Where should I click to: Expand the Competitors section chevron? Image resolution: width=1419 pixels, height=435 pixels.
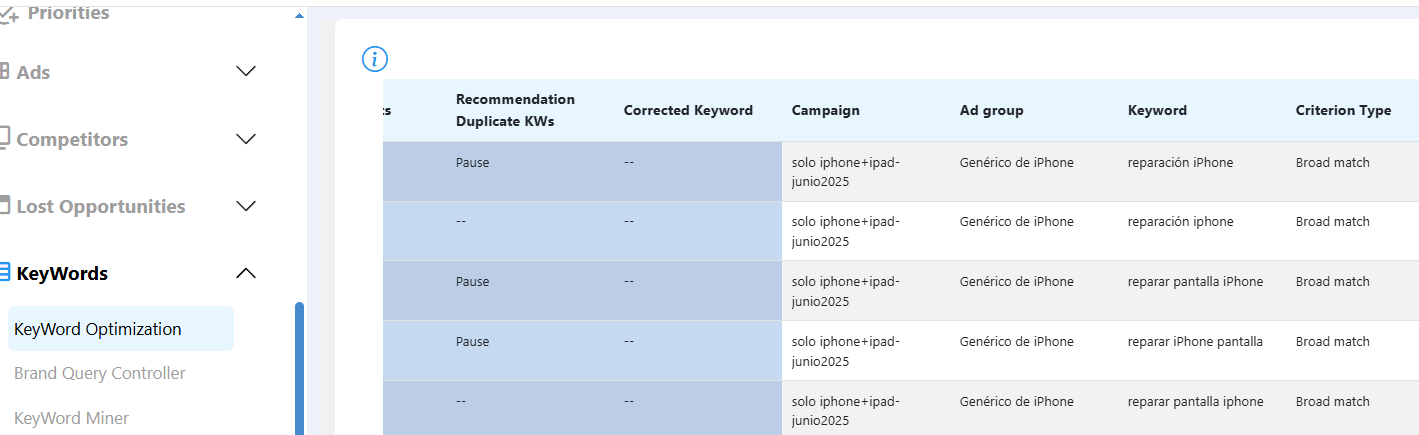(245, 138)
